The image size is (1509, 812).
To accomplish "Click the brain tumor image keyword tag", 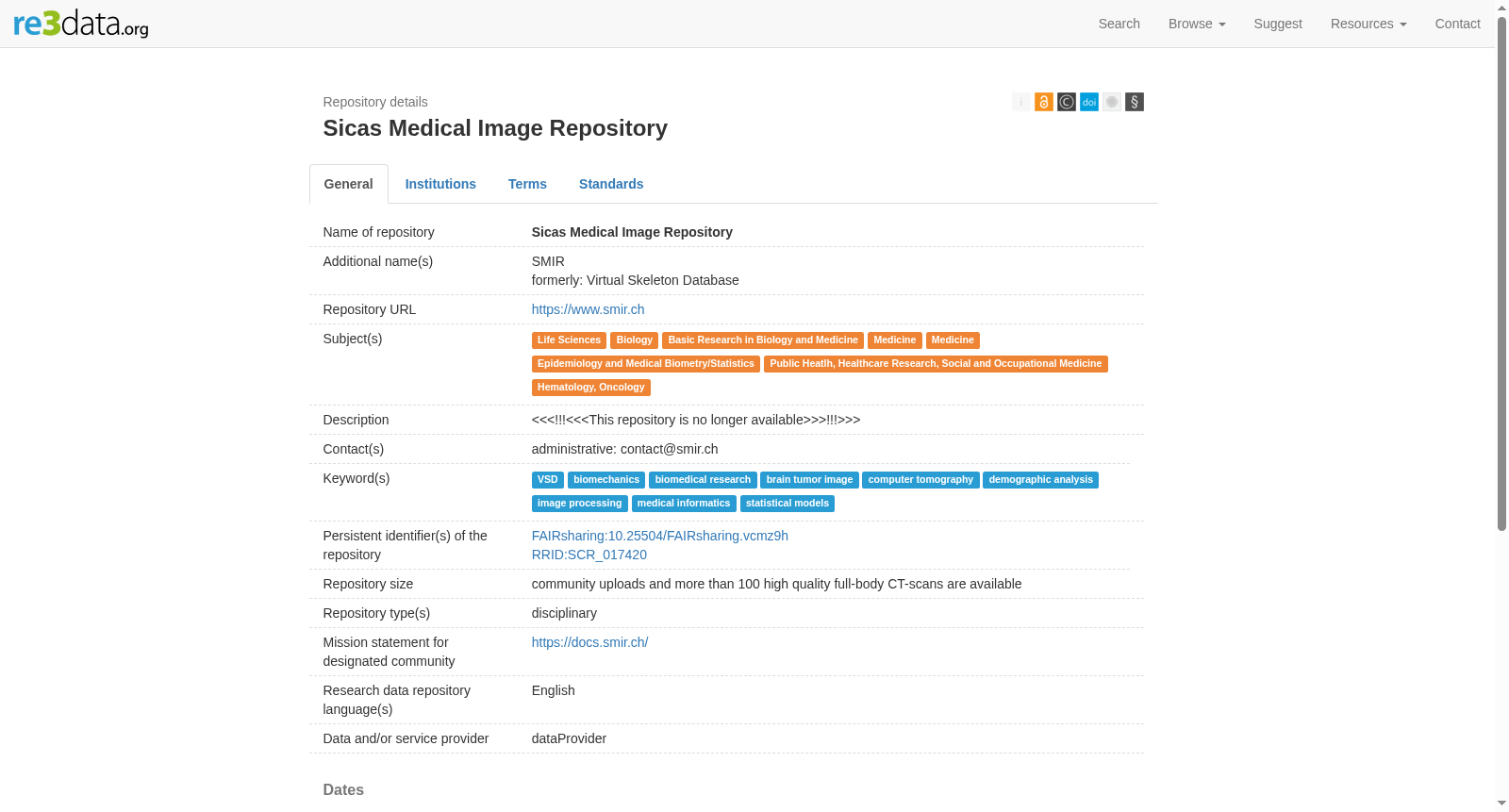I will click(x=809, y=480).
